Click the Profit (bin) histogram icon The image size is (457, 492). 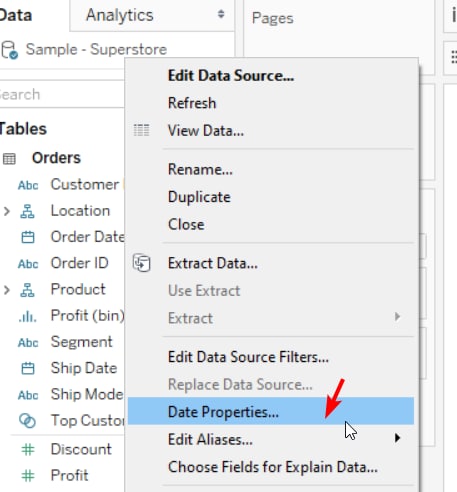pyautogui.click(x=27, y=316)
